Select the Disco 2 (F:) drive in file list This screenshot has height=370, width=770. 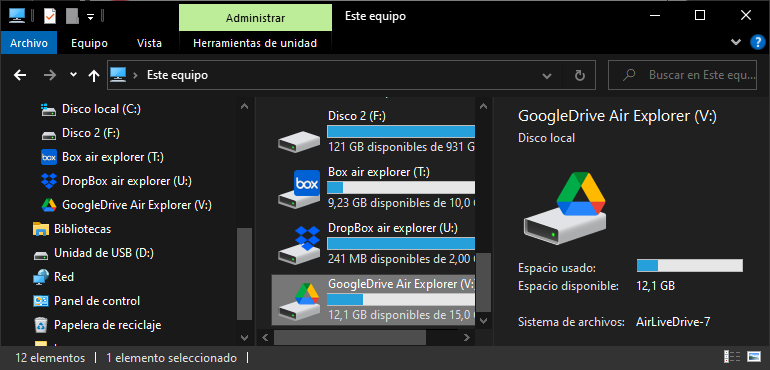coord(374,131)
